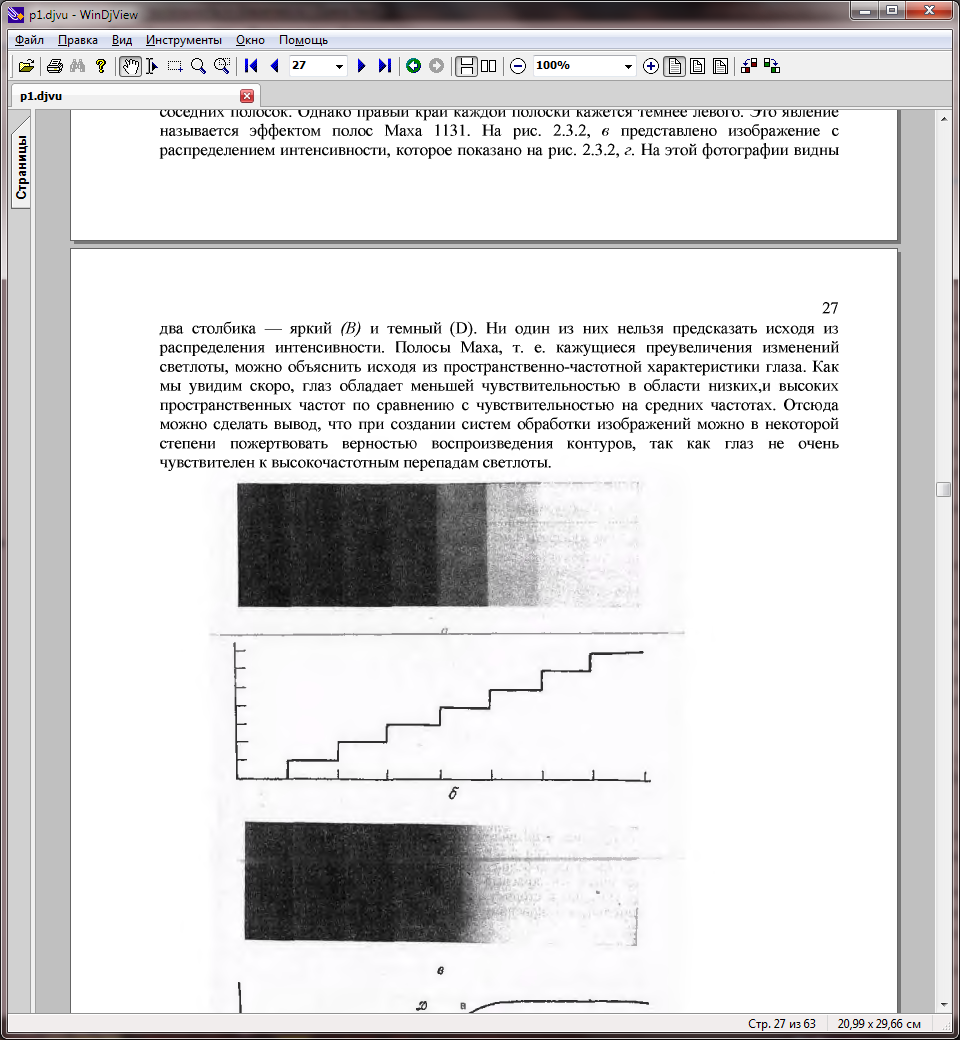Click the green Back navigation arrow
The image size is (960, 1040).
(x=413, y=66)
